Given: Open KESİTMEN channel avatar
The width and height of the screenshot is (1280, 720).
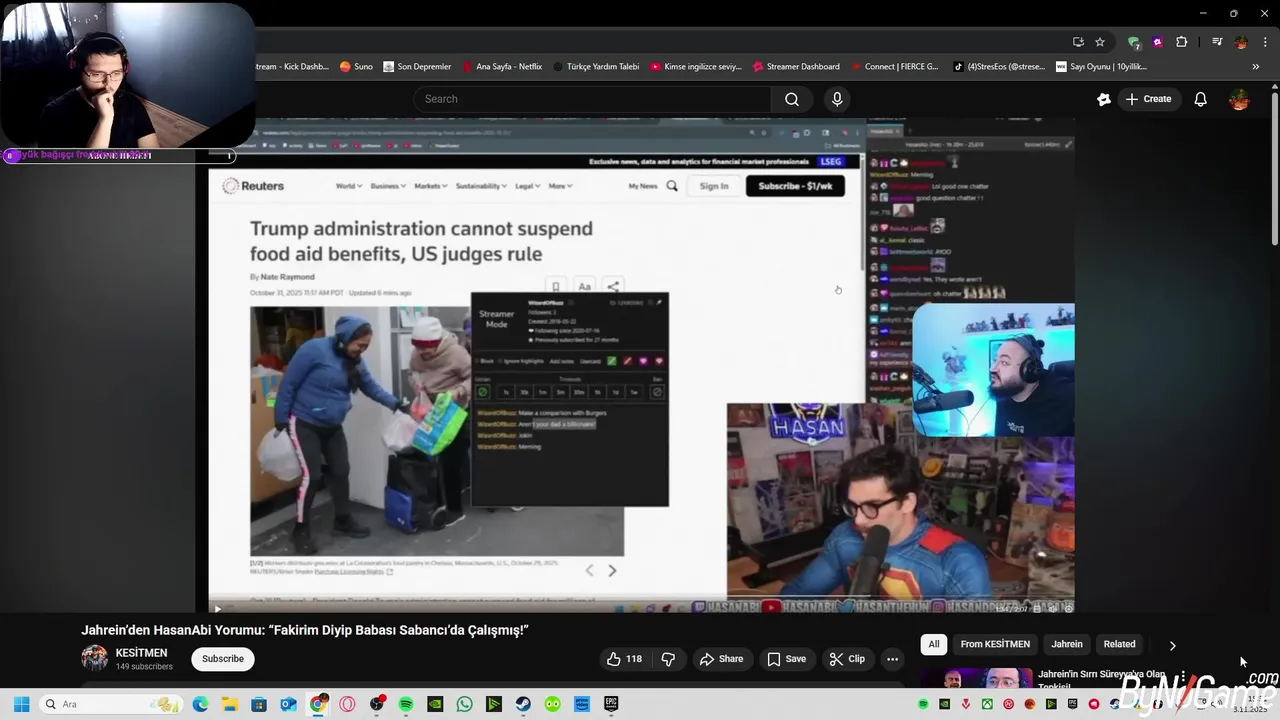Looking at the screenshot, I should click(x=94, y=658).
